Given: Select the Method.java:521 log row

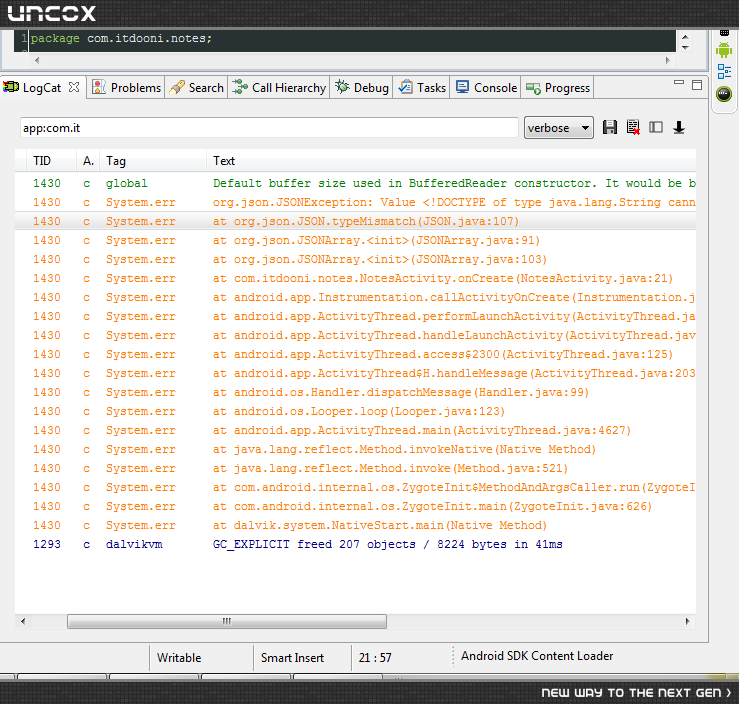Looking at the screenshot, I should pyautogui.click(x=355, y=468).
